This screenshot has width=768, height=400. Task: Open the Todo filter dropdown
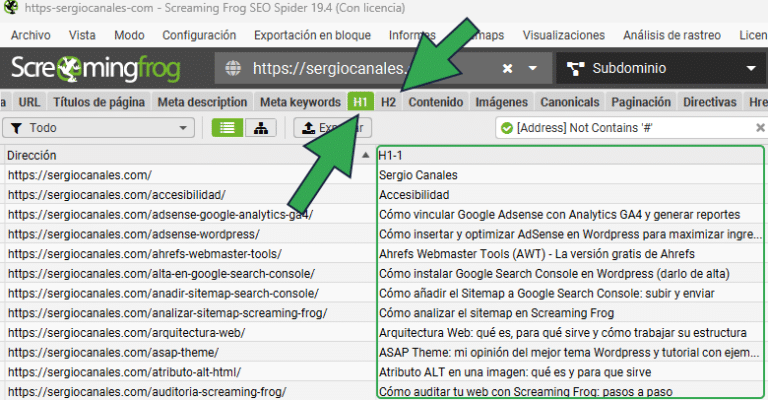[x=183, y=128]
